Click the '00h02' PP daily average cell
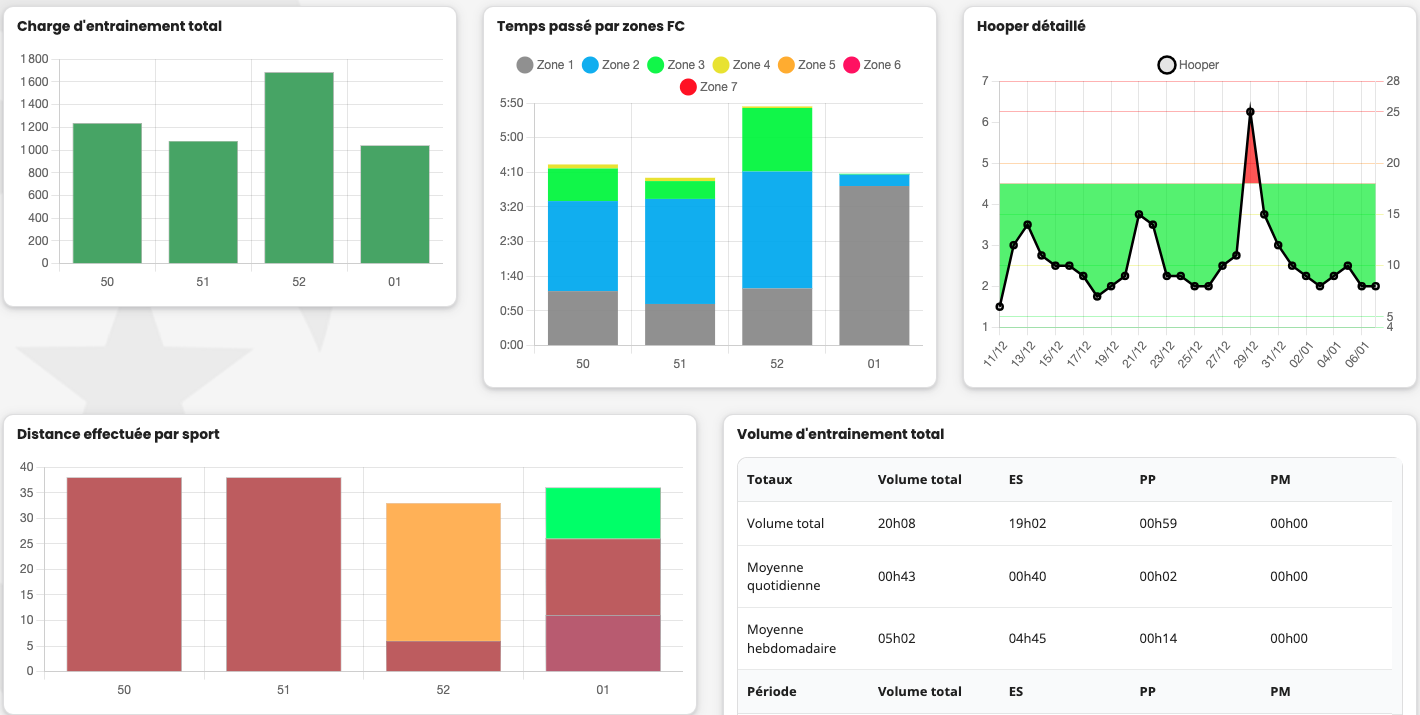 pyautogui.click(x=1158, y=577)
